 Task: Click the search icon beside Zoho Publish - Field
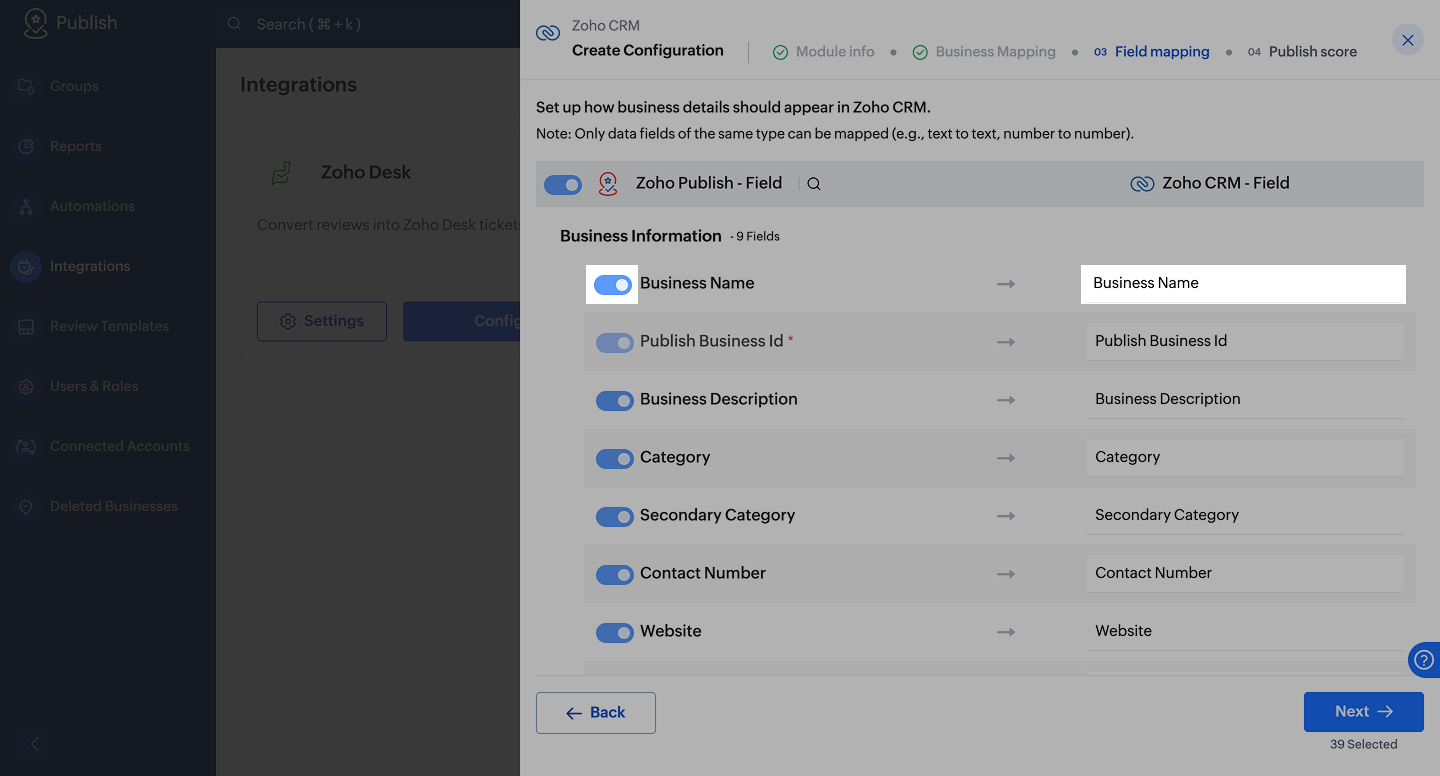pos(814,184)
